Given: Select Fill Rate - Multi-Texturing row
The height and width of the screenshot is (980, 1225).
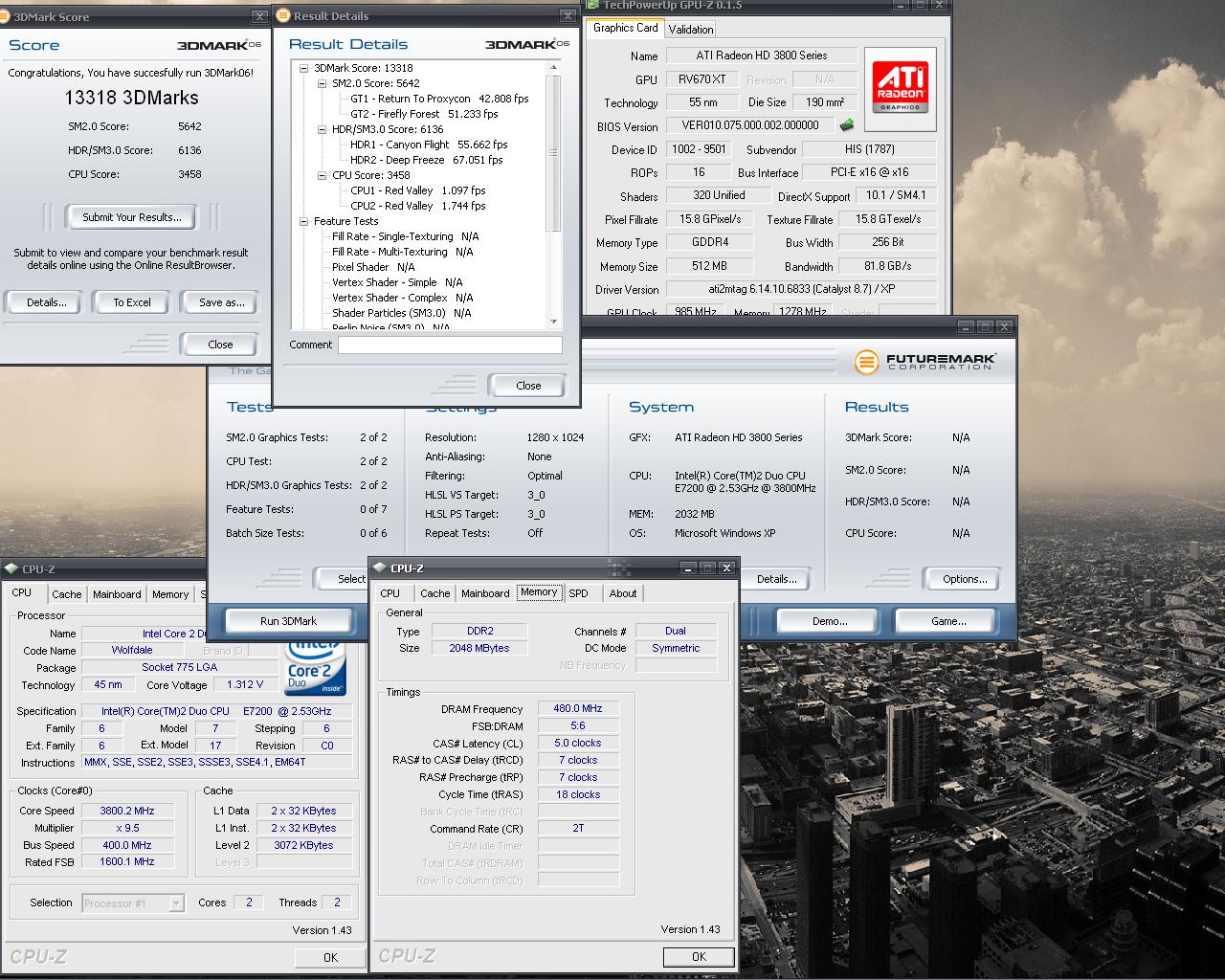Looking at the screenshot, I should click(402, 252).
